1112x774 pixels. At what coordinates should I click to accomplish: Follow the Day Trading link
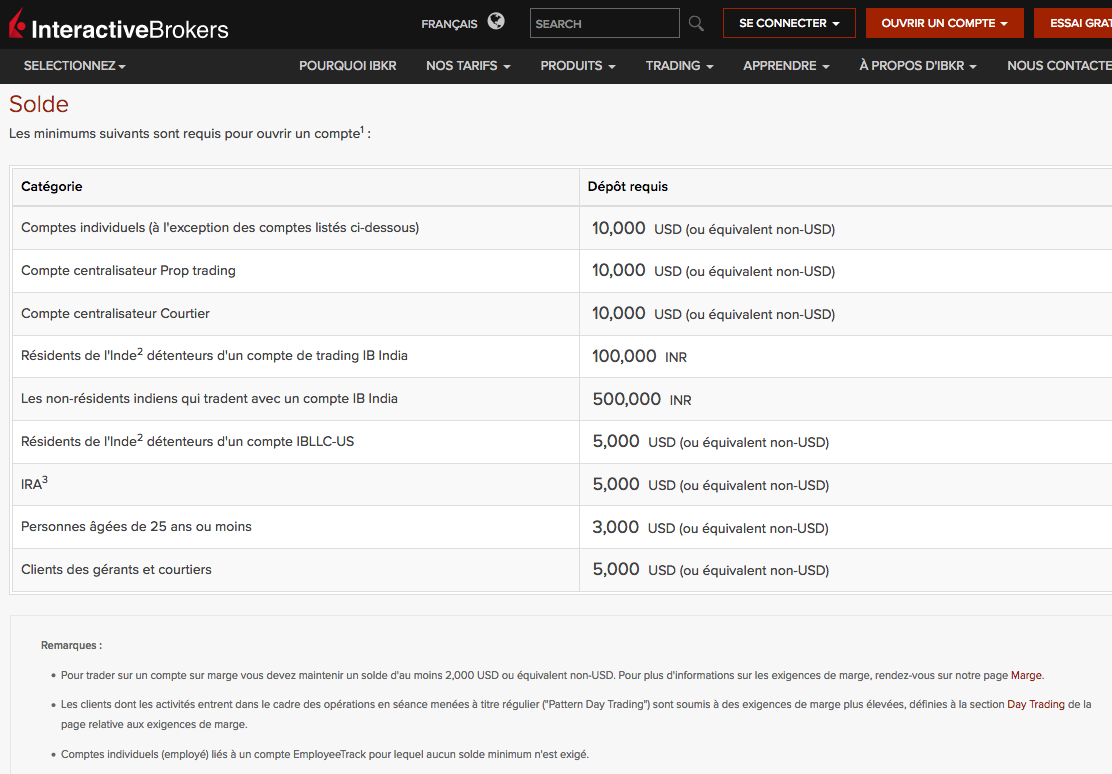coord(1035,704)
